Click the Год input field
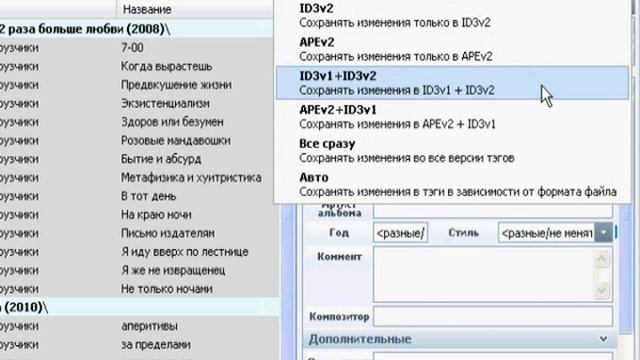The height and width of the screenshot is (360, 640). (x=400, y=233)
